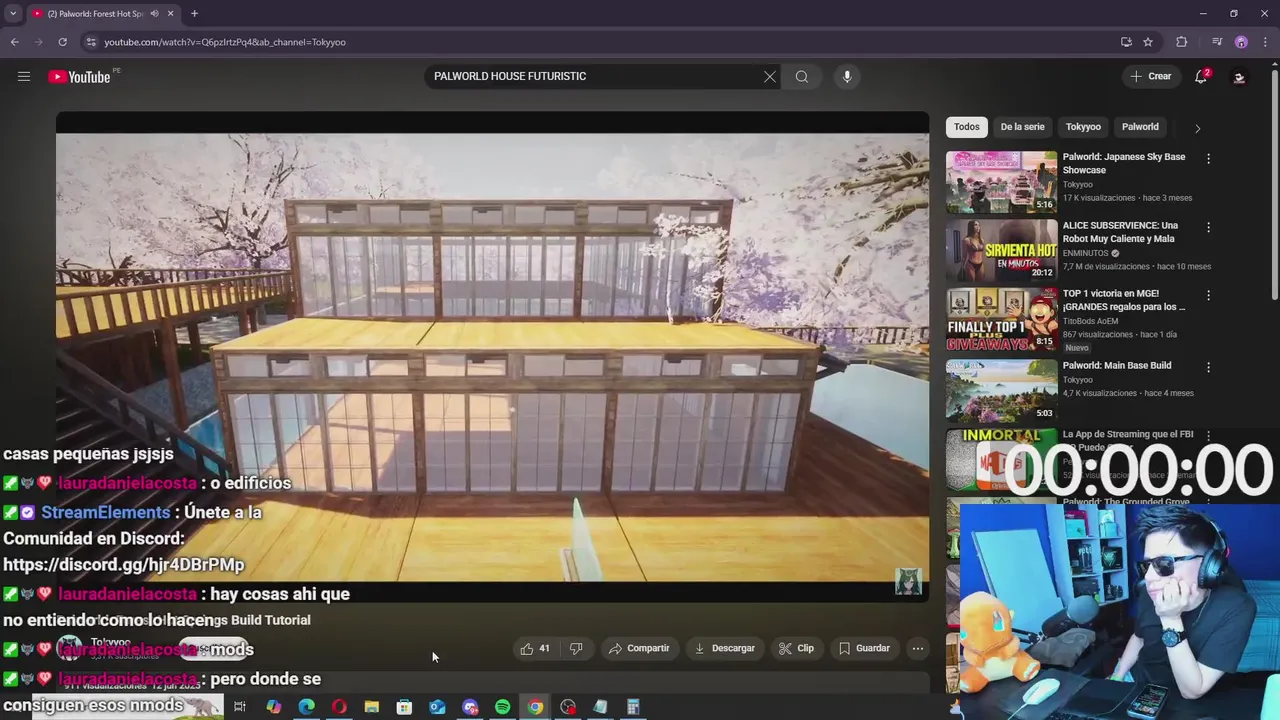Open options menu for ALICE SUBSERVIENCE video
This screenshot has height=720, width=1280.
(1208, 227)
